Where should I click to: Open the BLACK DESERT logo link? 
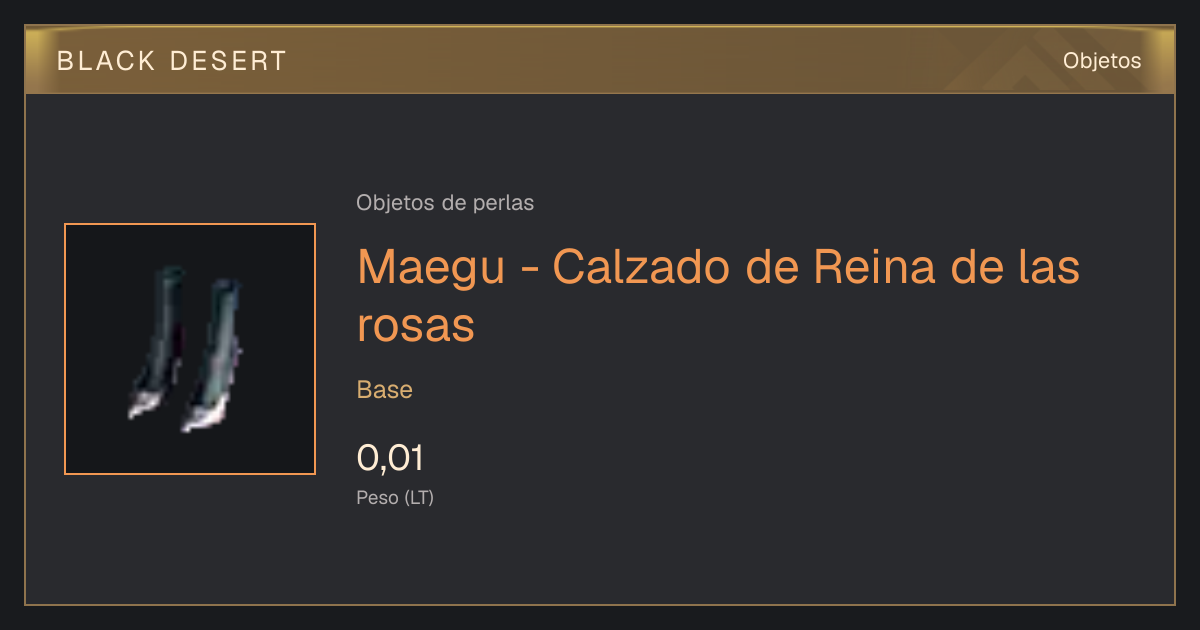pos(172,61)
